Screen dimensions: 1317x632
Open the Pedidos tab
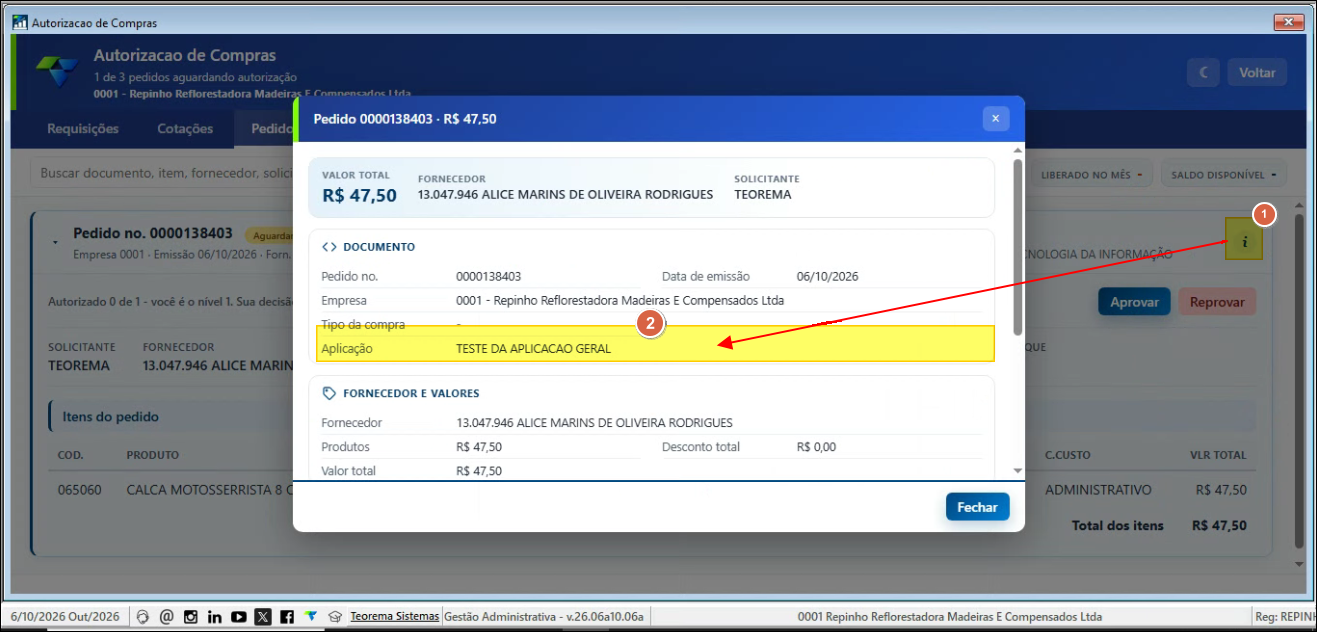pyautogui.click(x=265, y=129)
